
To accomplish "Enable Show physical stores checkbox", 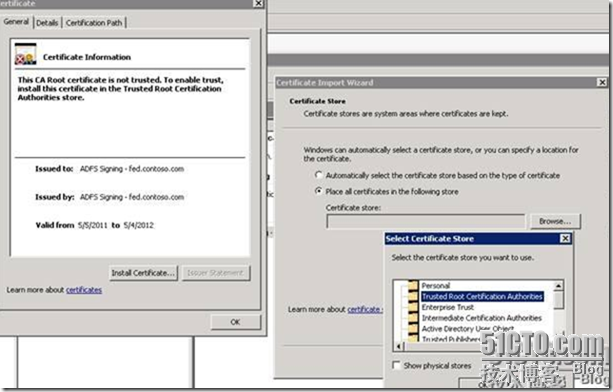I will tap(396, 365).
